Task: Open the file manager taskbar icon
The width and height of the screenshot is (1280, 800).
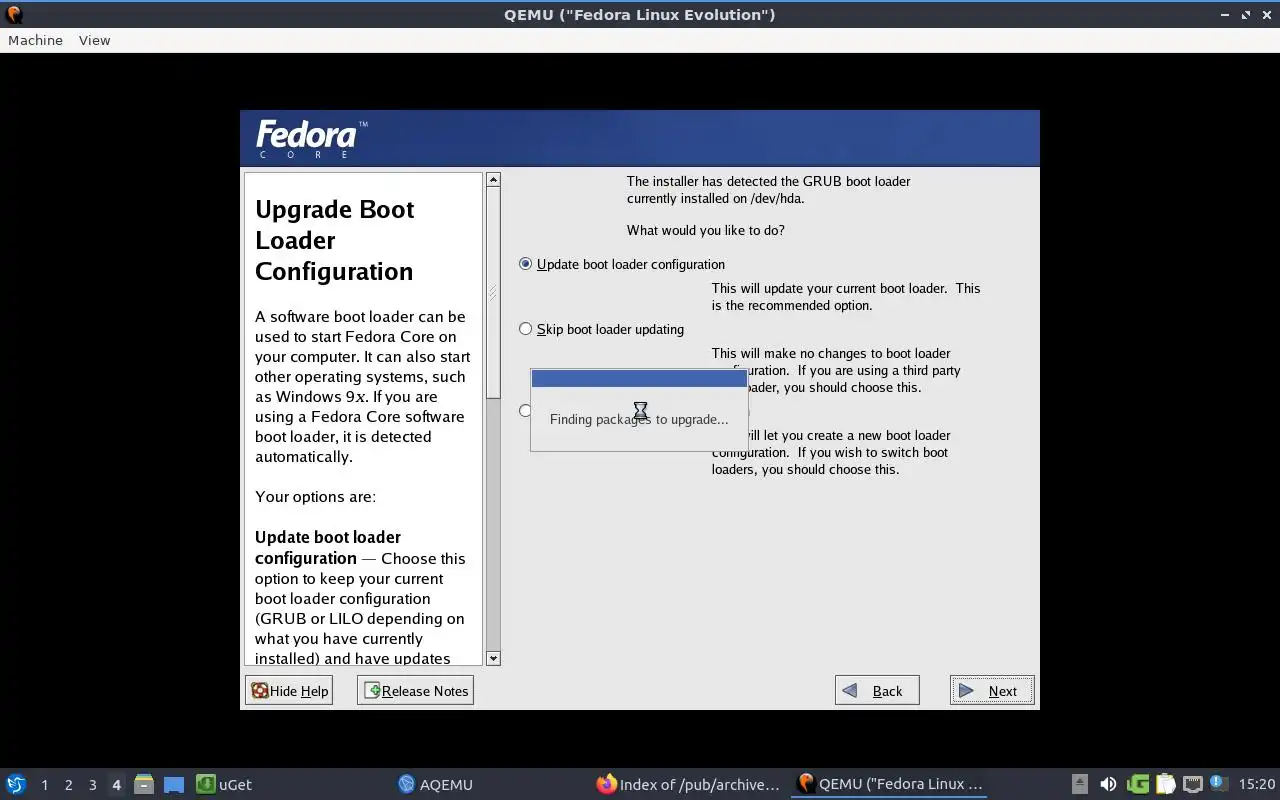Action: pos(144,785)
